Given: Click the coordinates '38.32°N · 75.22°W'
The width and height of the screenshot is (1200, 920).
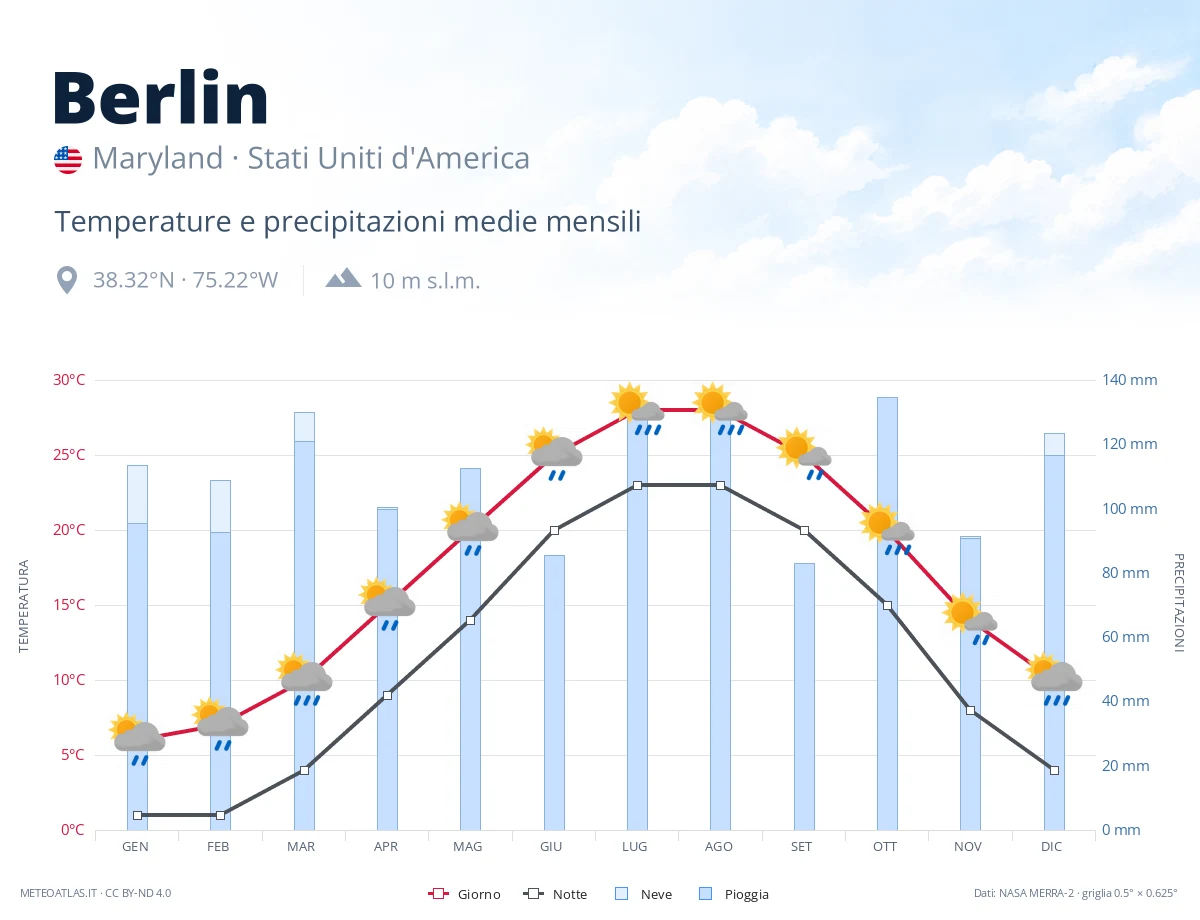Looking at the screenshot, I should [185, 280].
